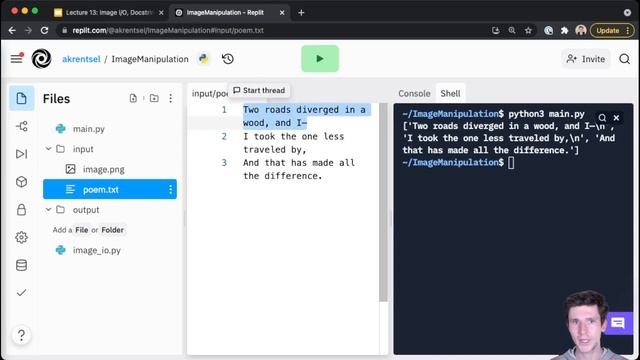Go forward with the browser forward arrow
This screenshot has height=360, width=640.
(28, 31)
